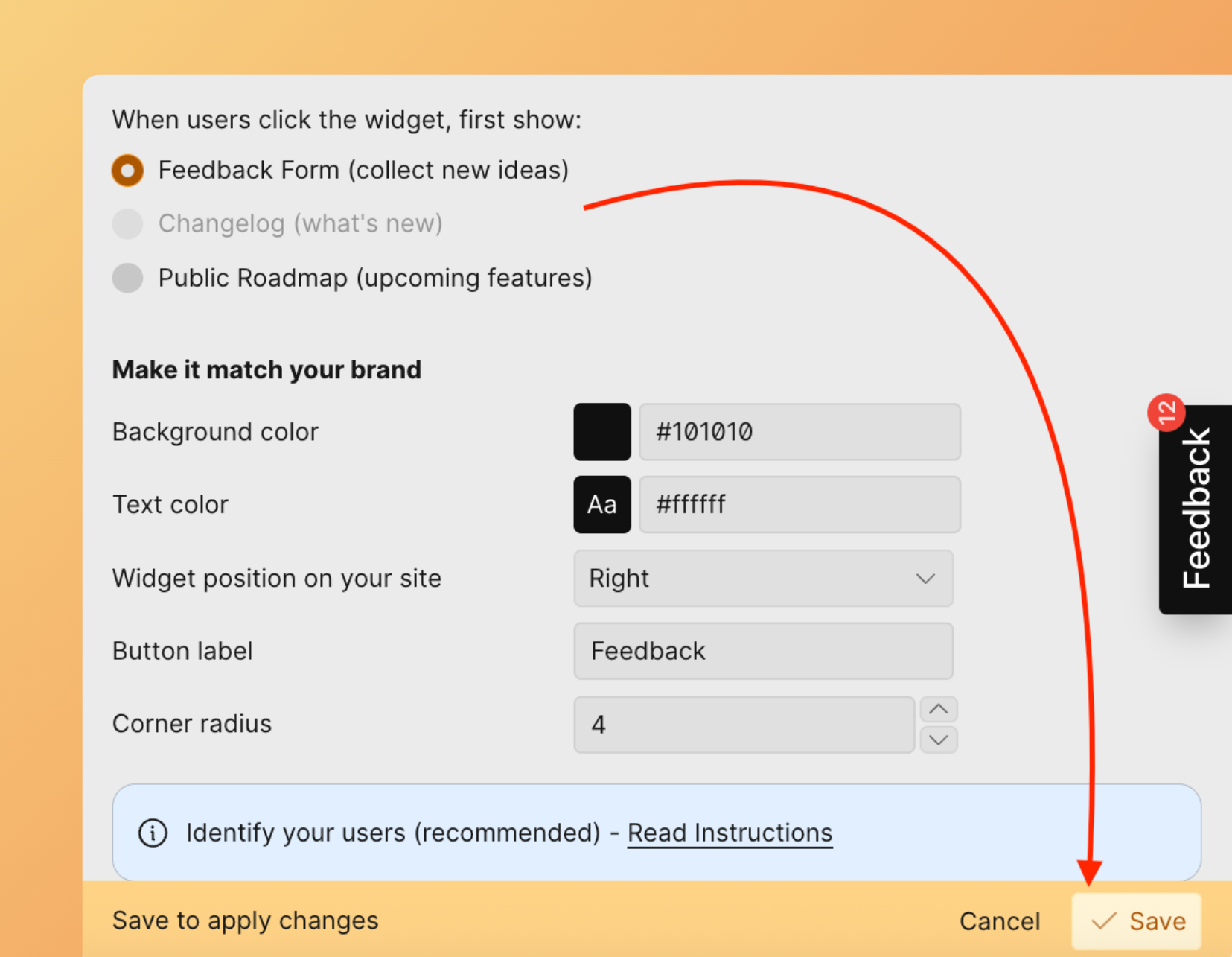Click the checkmark icon inside the Save button
The width and height of the screenshot is (1232, 957).
[1102, 921]
